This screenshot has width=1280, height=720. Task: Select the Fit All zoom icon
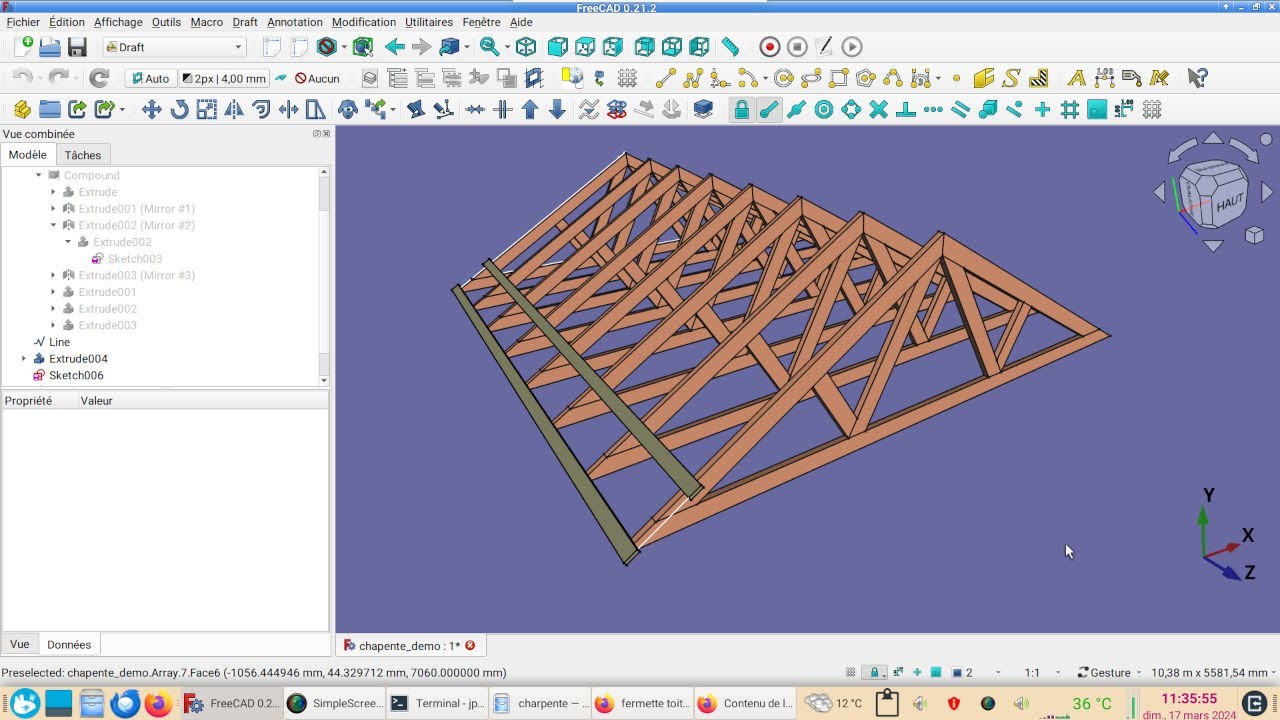[x=489, y=47]
